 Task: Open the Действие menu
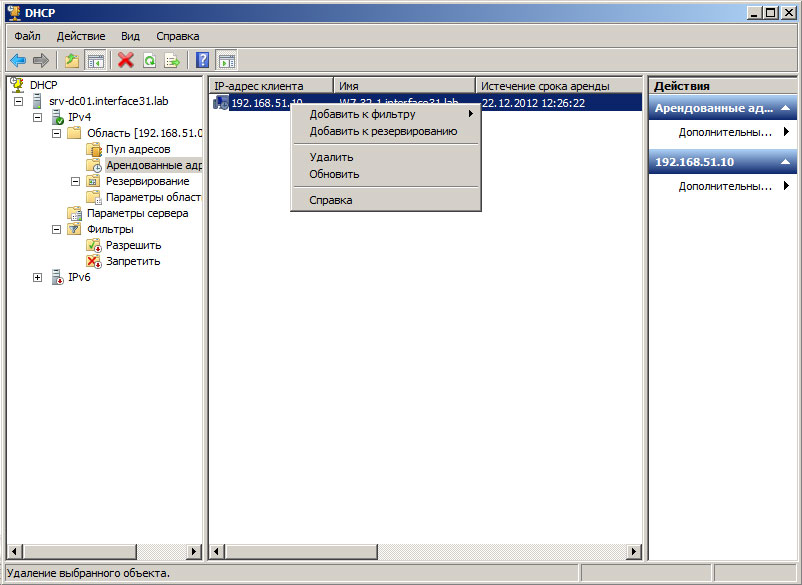81,36
